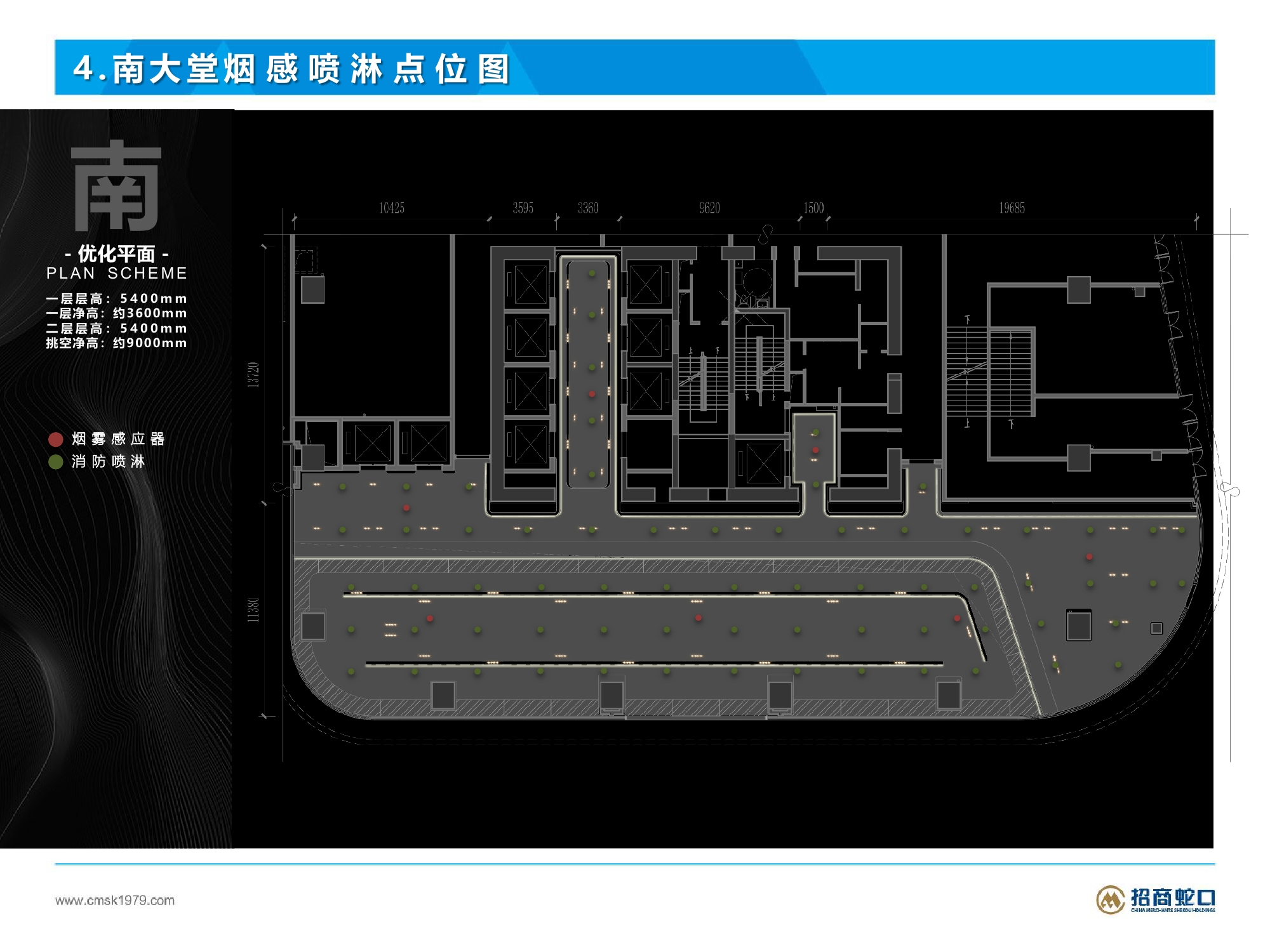Image resolution: width=1270 pixels, height=952 pixels.
Task: Click the green fire sprinkler legend dot
Action: [x=56, y=461]
